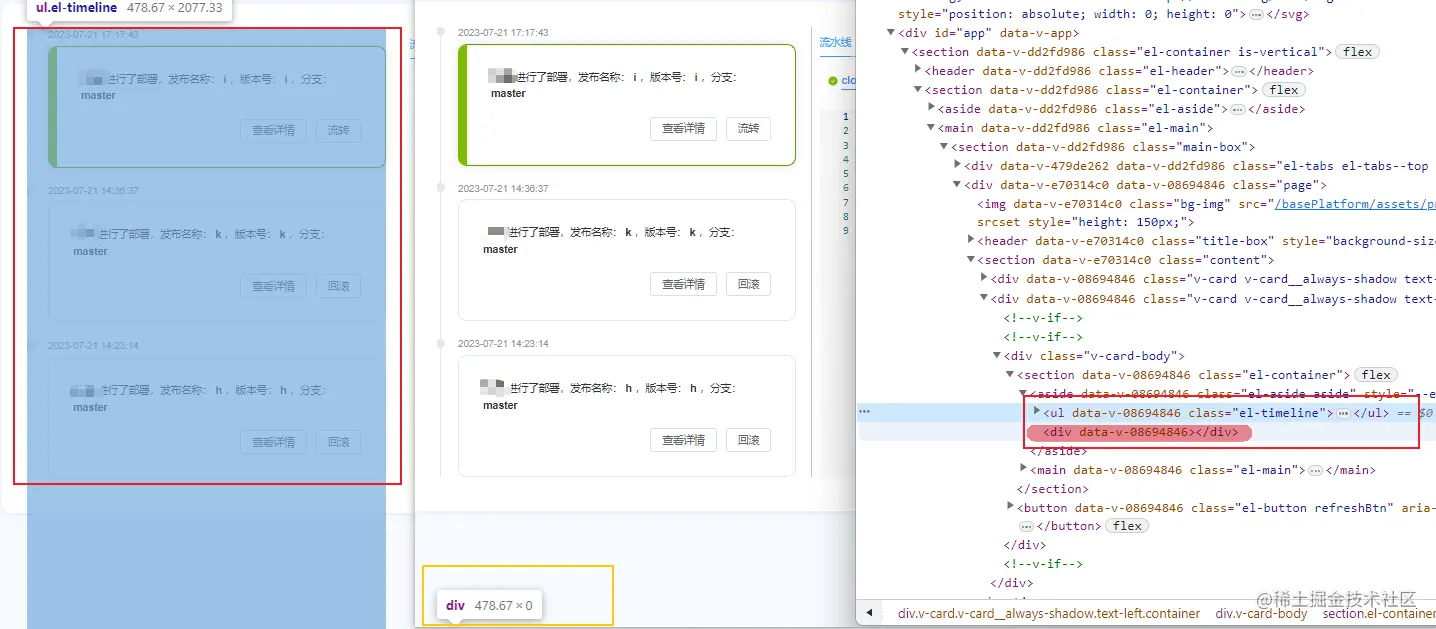
Task: Expand the ul el-timeline node
Action: point(1037,411)
